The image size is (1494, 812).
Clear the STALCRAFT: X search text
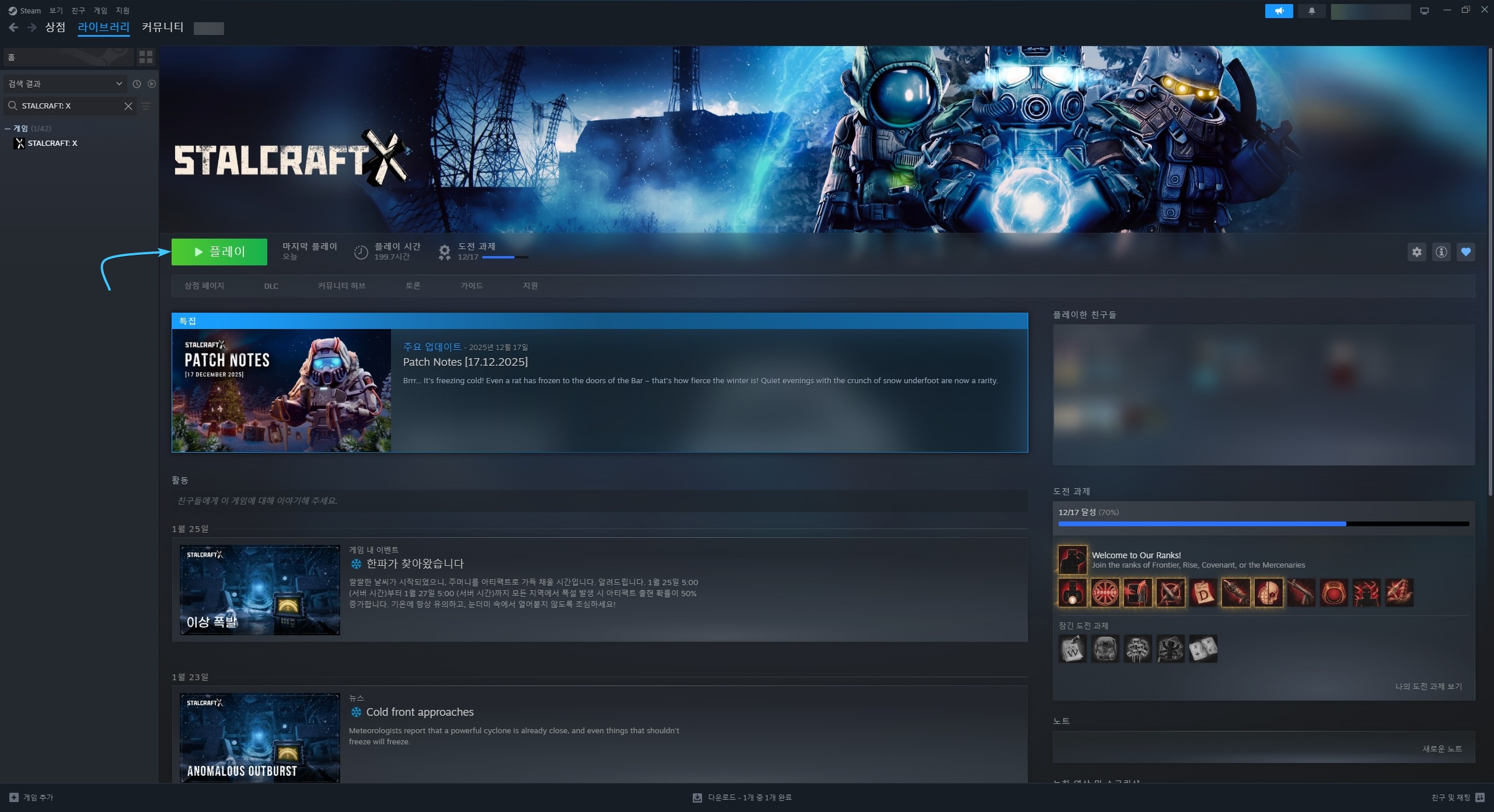tap(128, 106)
